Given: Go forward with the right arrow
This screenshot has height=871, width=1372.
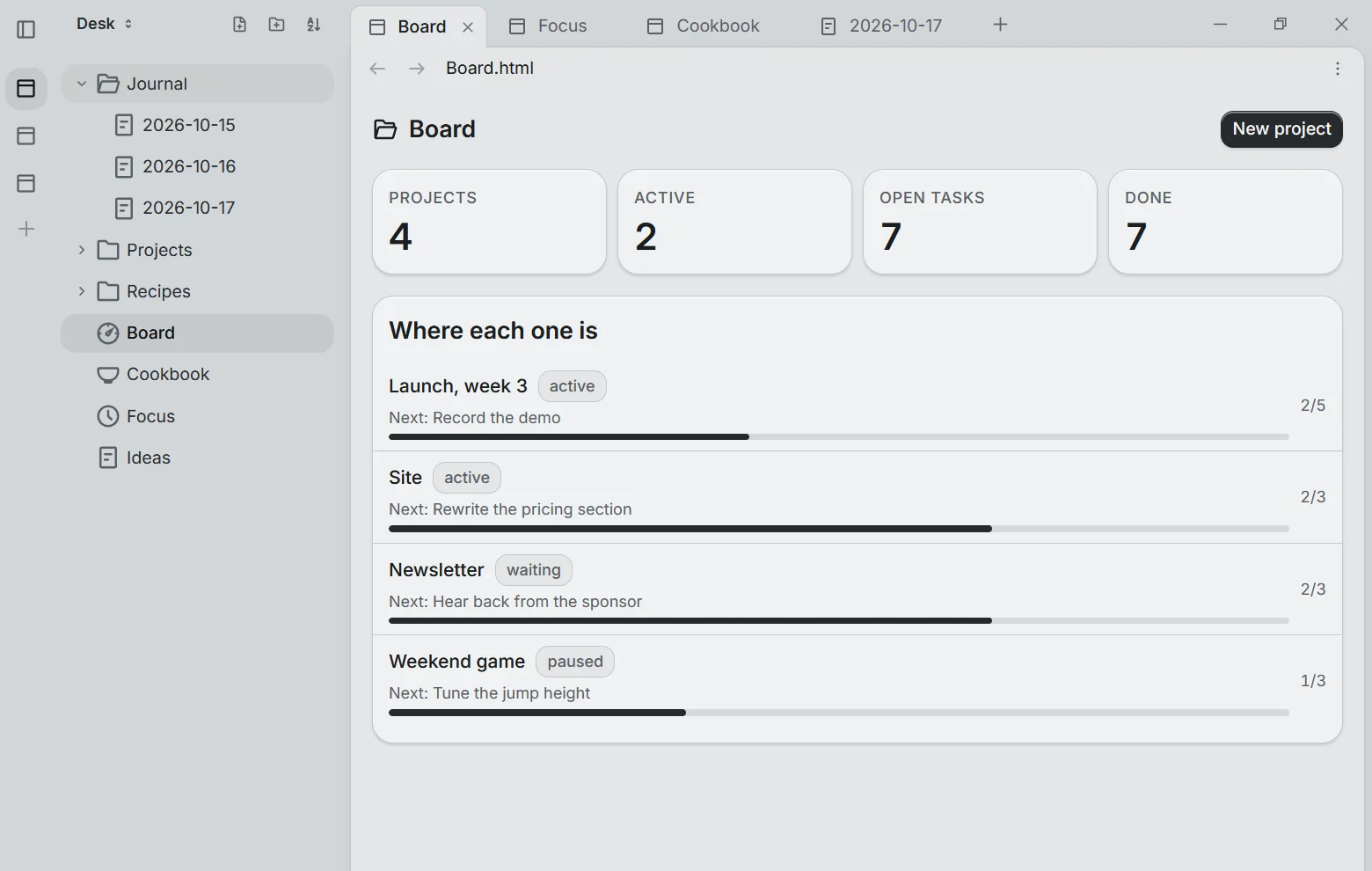Looking at the screenshot, I should pyautogui.click(x=417, y=69).
